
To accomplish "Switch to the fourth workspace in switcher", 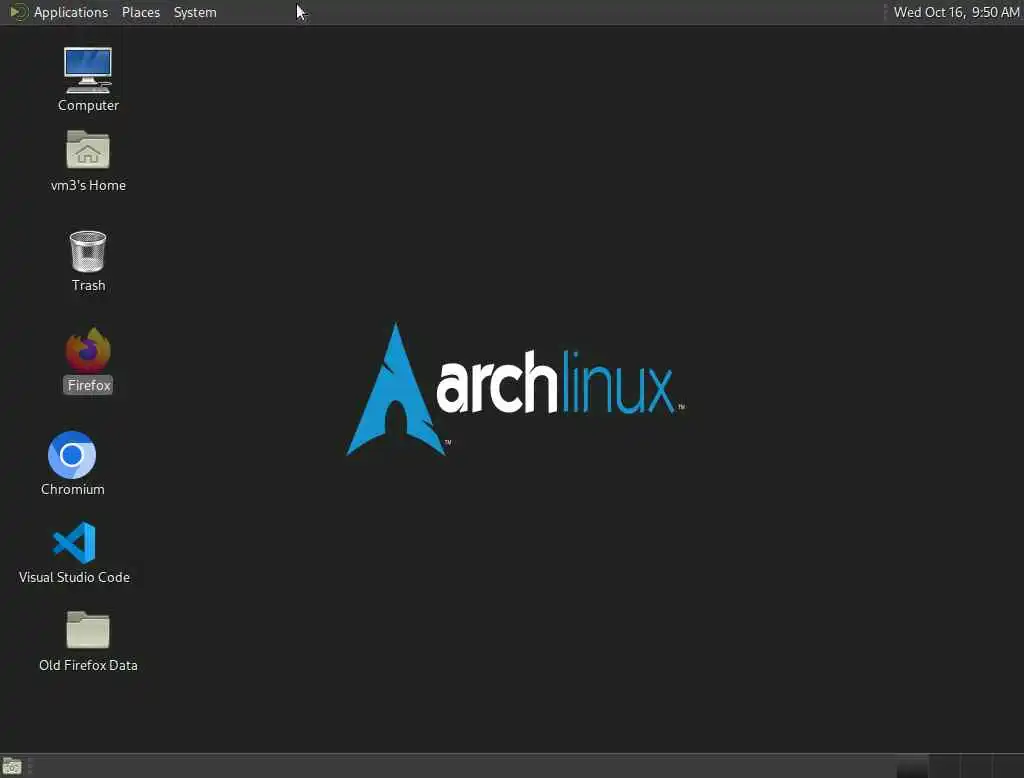I will click(1008, 766).
